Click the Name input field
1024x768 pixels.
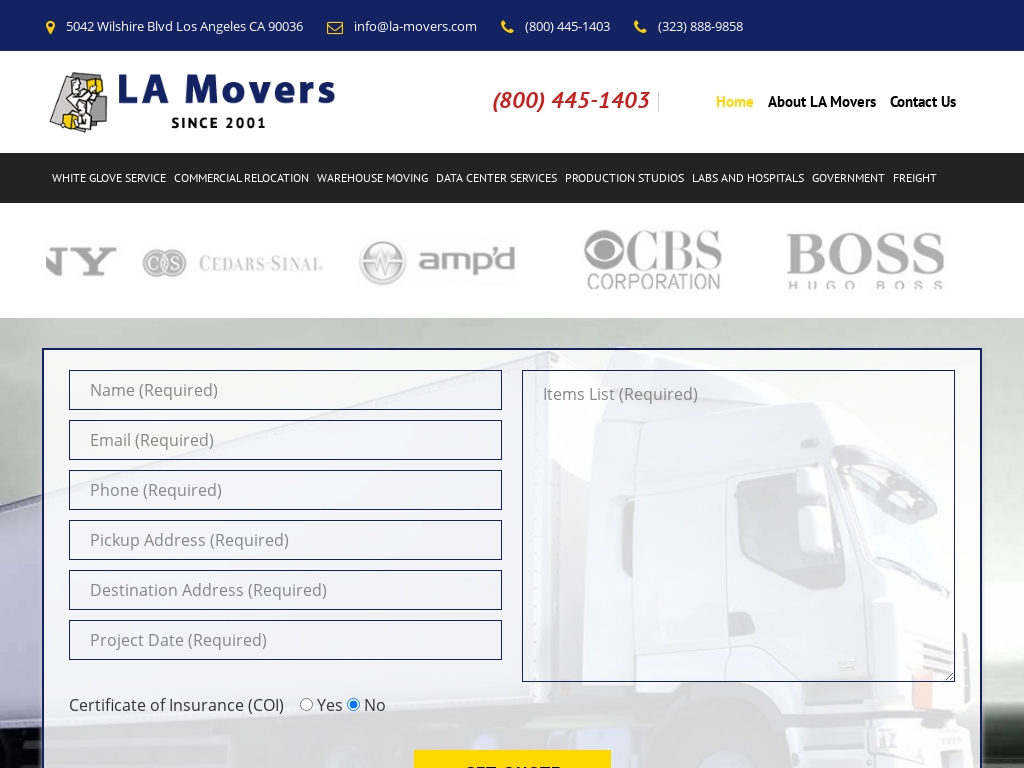pos(285,390)
